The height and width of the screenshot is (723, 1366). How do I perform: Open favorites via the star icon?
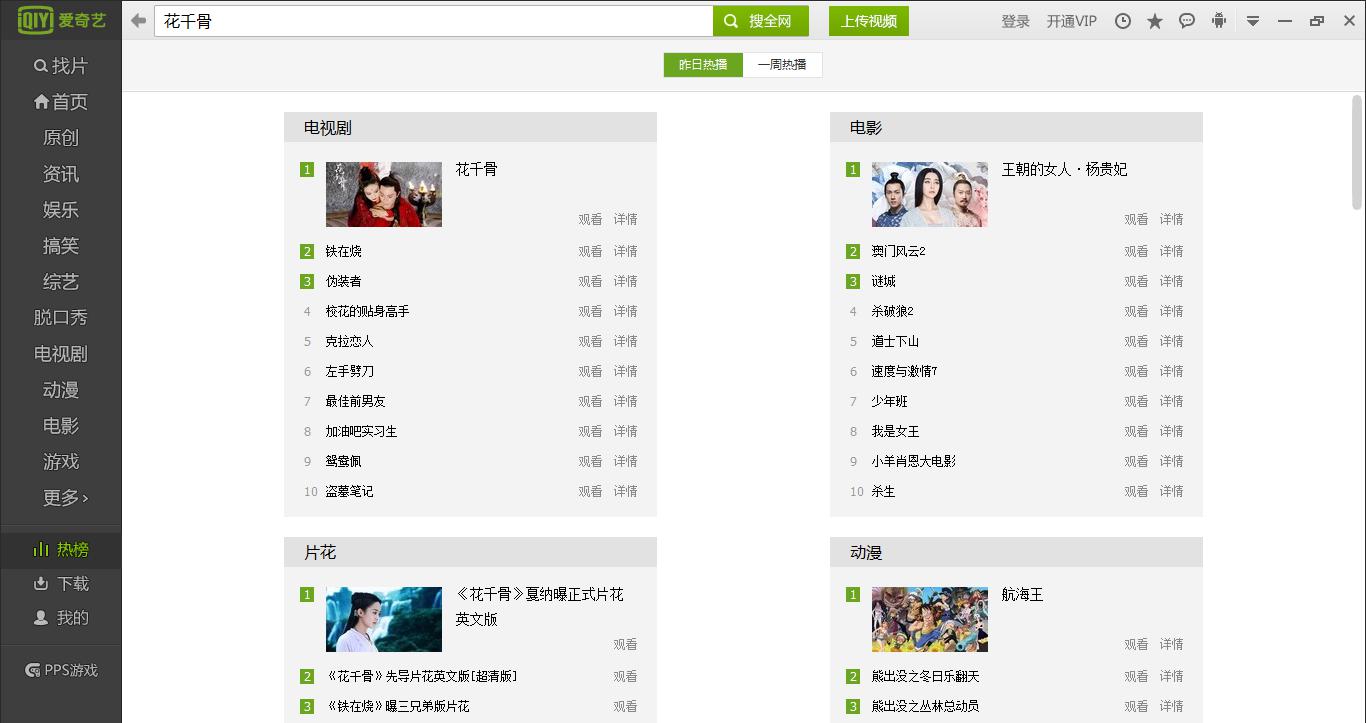click(1155, 21)
